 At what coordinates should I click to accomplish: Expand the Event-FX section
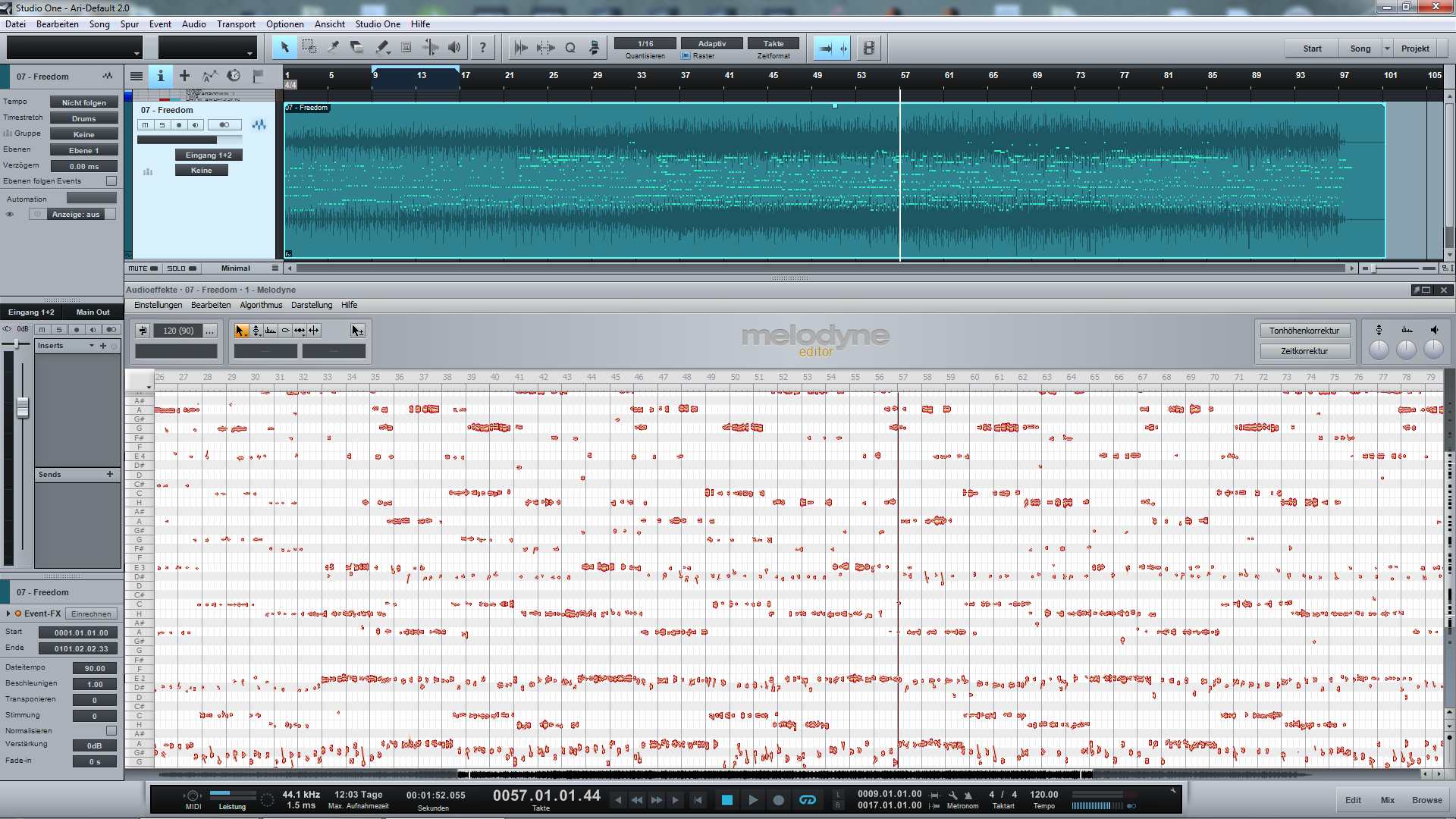coord(8,613)
